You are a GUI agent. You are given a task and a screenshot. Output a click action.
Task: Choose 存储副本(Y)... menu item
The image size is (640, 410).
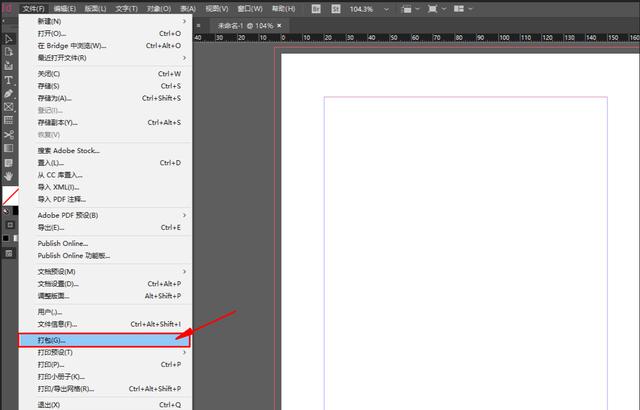tap(105, 122)
